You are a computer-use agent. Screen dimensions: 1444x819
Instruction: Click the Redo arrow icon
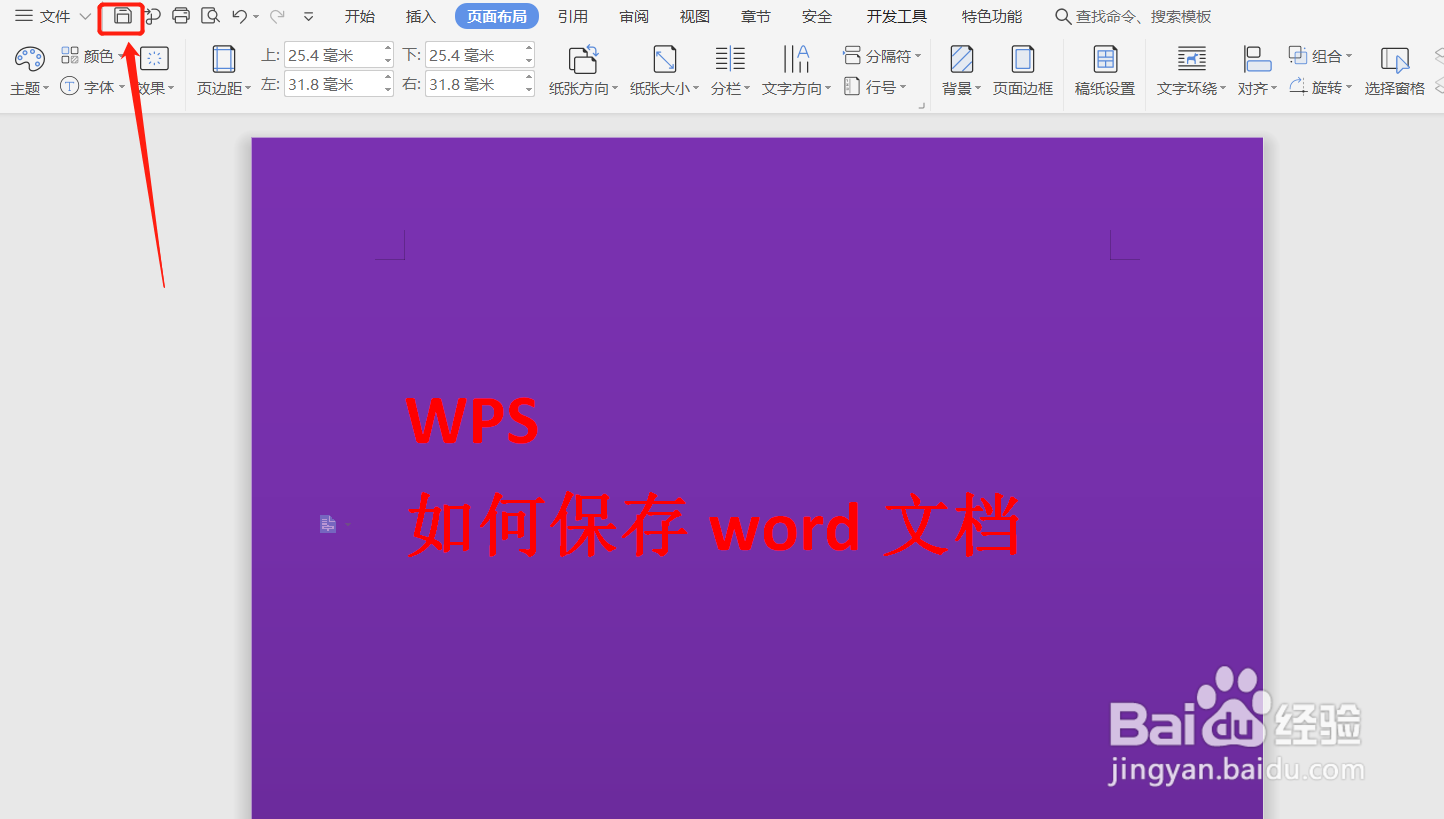coord(277,16)
